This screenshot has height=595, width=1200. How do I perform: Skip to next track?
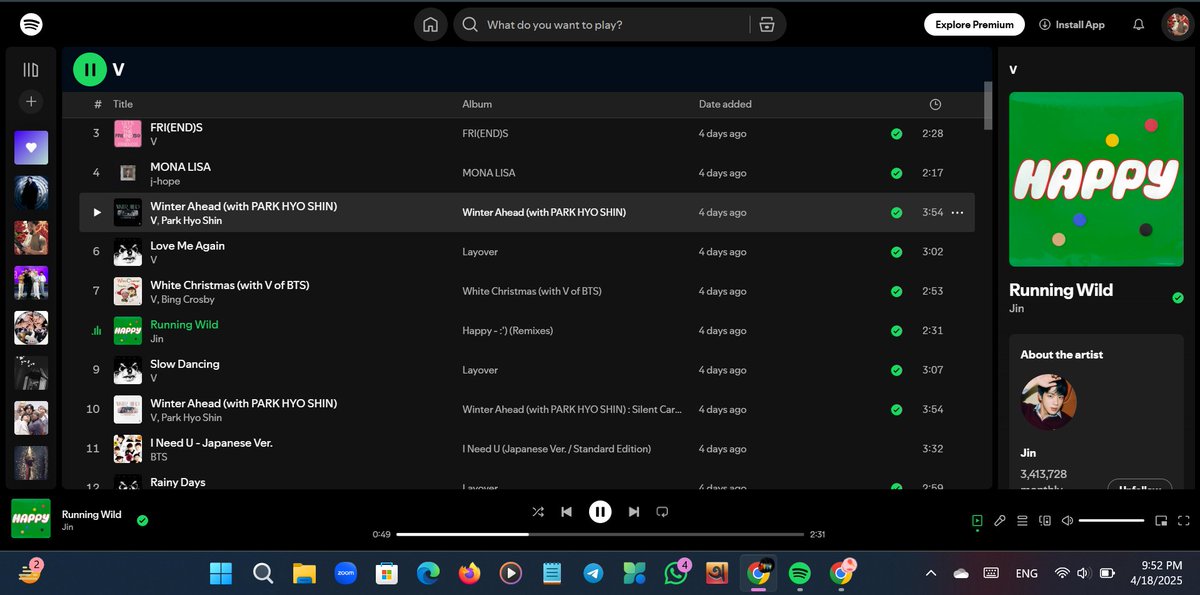(634, 512)
